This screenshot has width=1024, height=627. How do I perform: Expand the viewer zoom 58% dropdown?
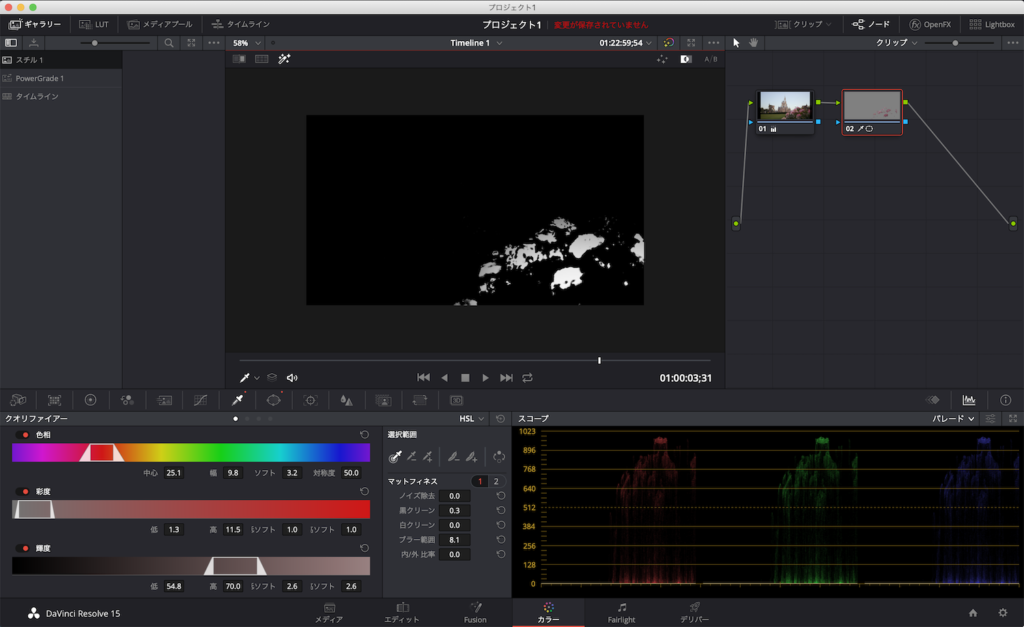click(x=246, y=43)
